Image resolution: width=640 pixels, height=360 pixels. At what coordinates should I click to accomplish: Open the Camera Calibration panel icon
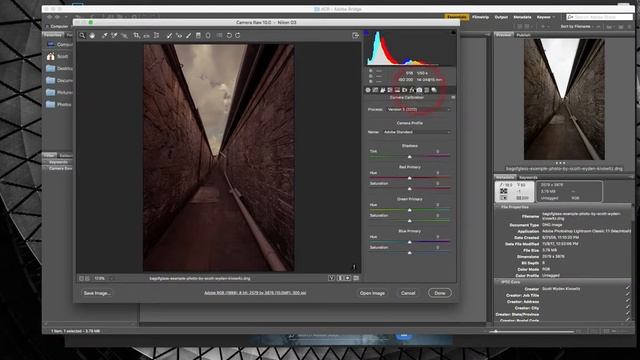419,90
